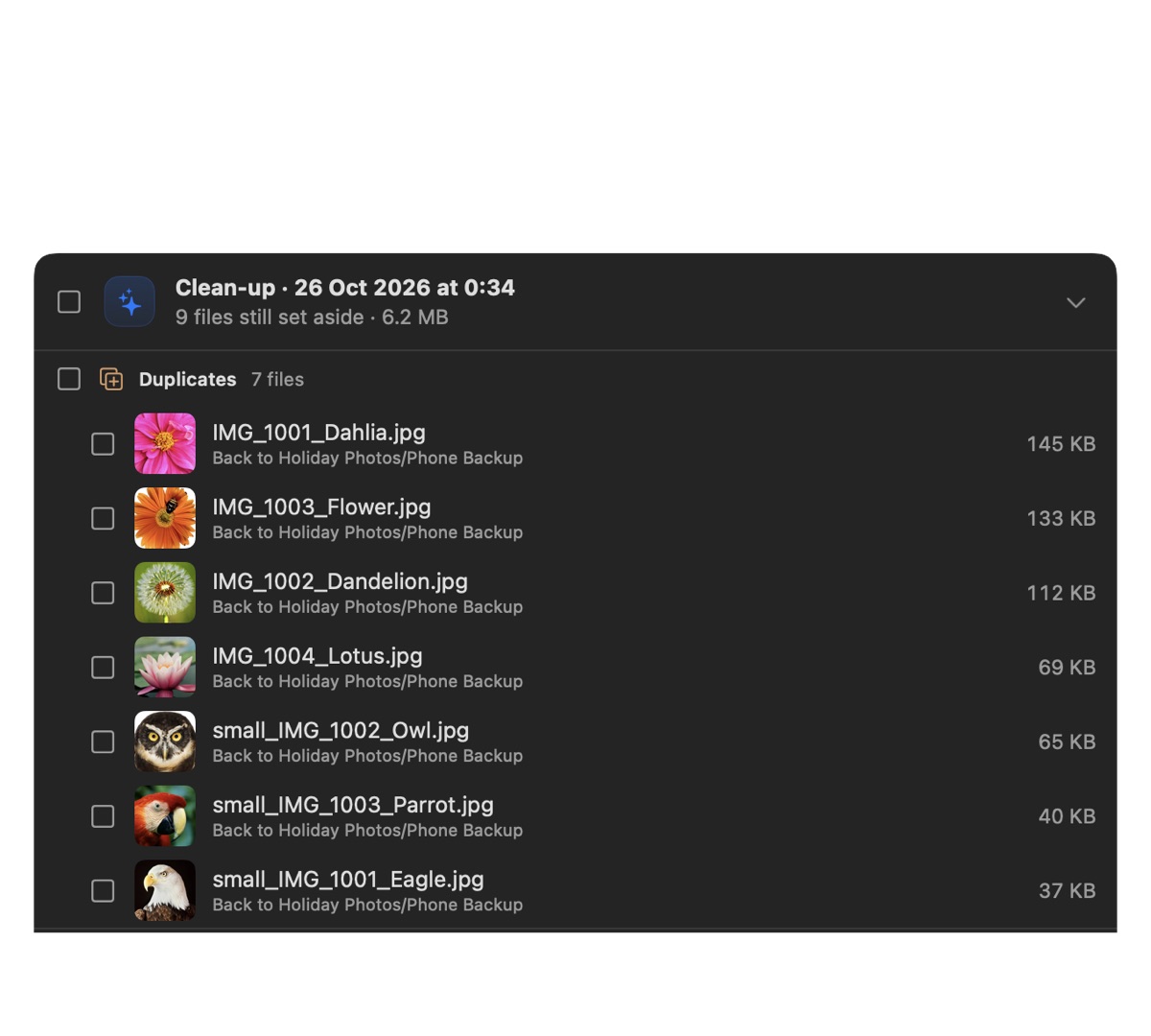This screenshot has height=1036, width=1151.
Task: Click the 69 KB size value
Action: tap(1067, 668)
